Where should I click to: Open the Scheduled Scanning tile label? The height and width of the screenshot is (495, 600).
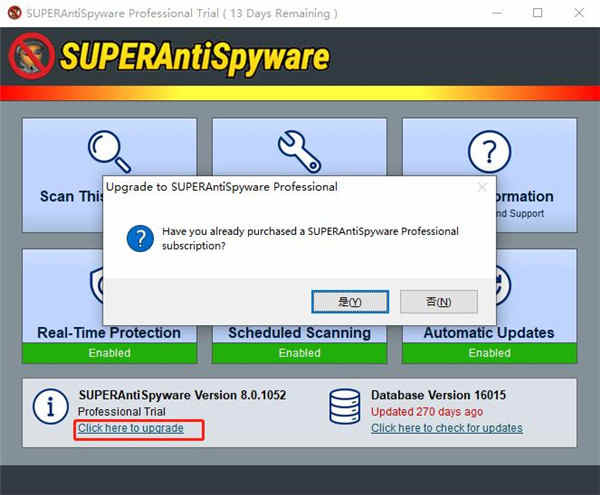[x=299, y=333]
